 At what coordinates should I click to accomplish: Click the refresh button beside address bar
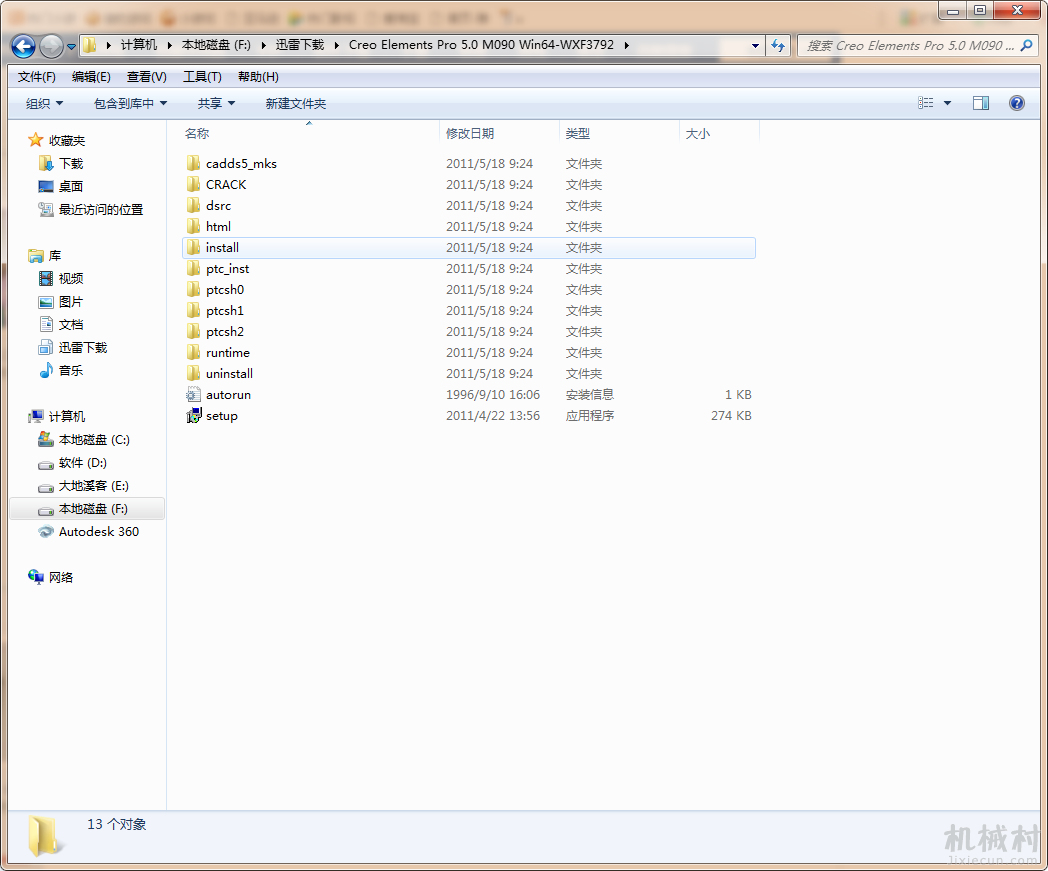coord(778,45)
